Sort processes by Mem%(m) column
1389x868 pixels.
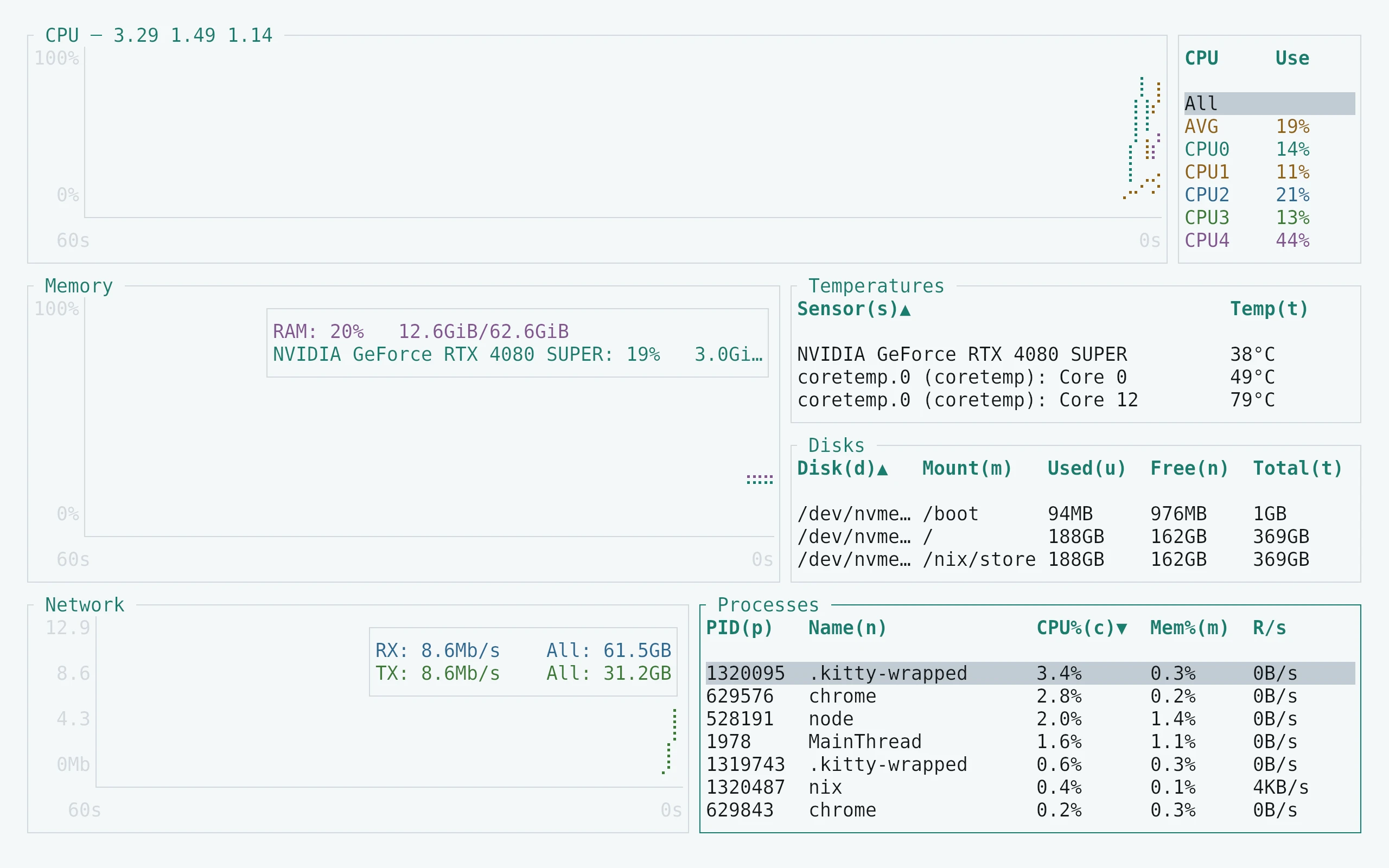click(x=1189, y=628)
